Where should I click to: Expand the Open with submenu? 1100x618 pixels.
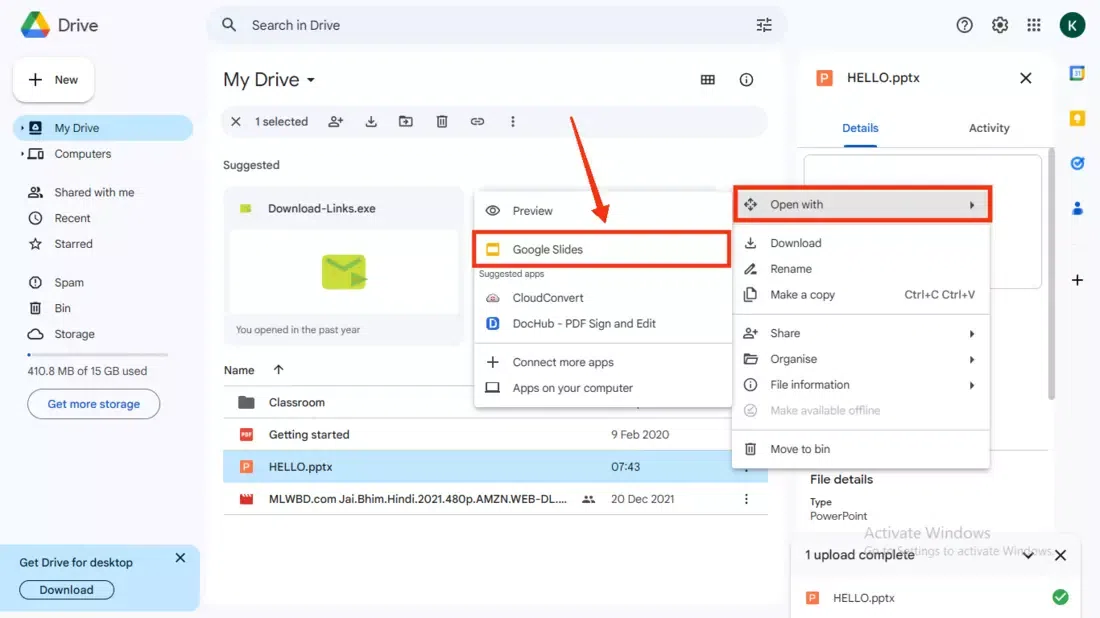click(x=861, y=204)
